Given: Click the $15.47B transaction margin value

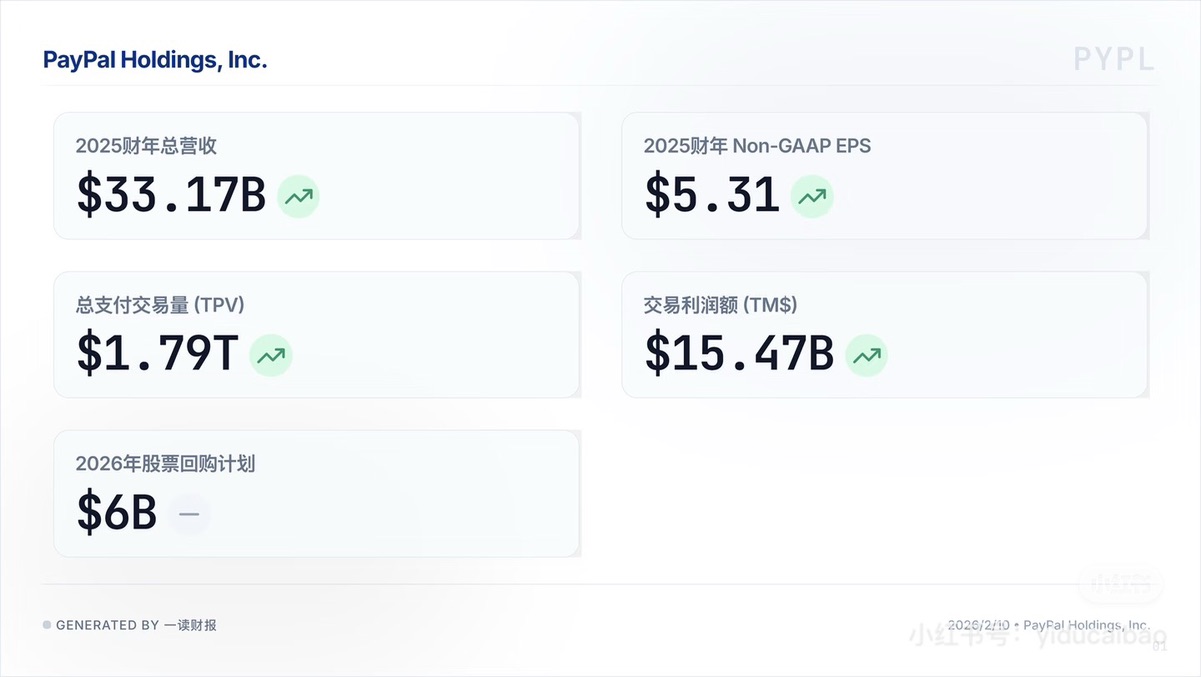Looking at the screenshot, I should pos(739,354).
